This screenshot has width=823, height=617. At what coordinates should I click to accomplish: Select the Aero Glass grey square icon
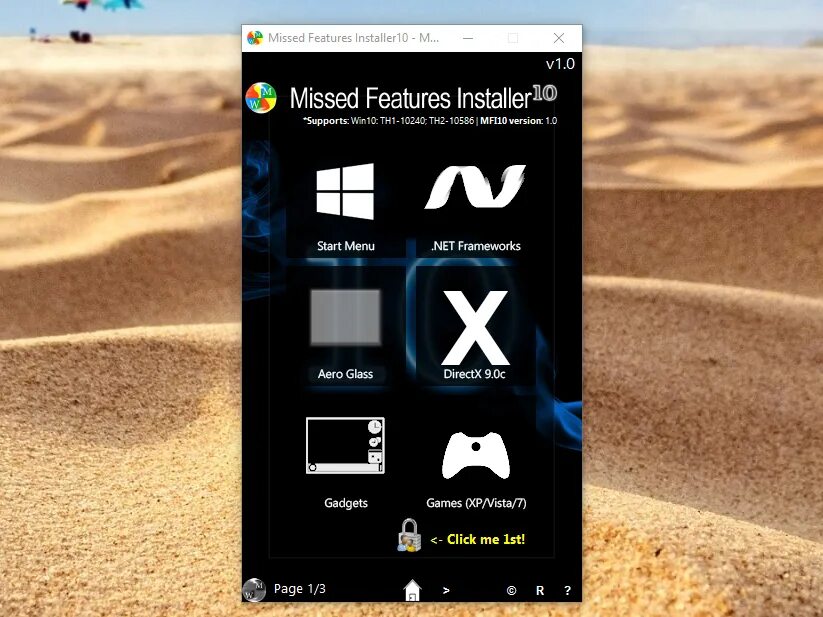(345, 316)
